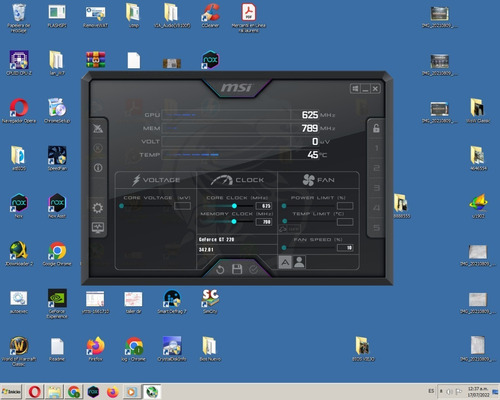The height and width of the screenshot is (400, 500).
Task: Click the Power Limit value field
Action: [345, 206]
